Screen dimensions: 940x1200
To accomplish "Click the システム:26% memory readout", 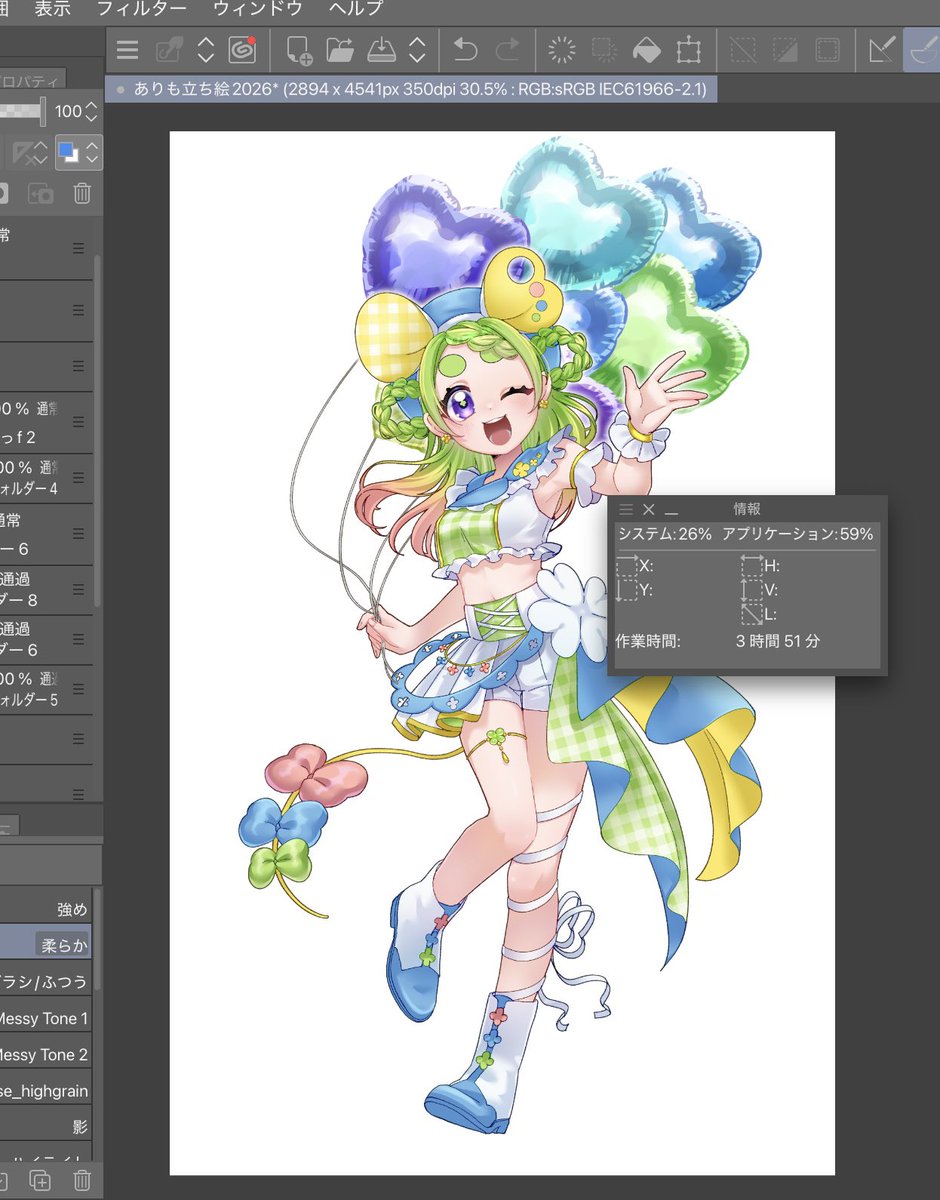I will [665, 534].
